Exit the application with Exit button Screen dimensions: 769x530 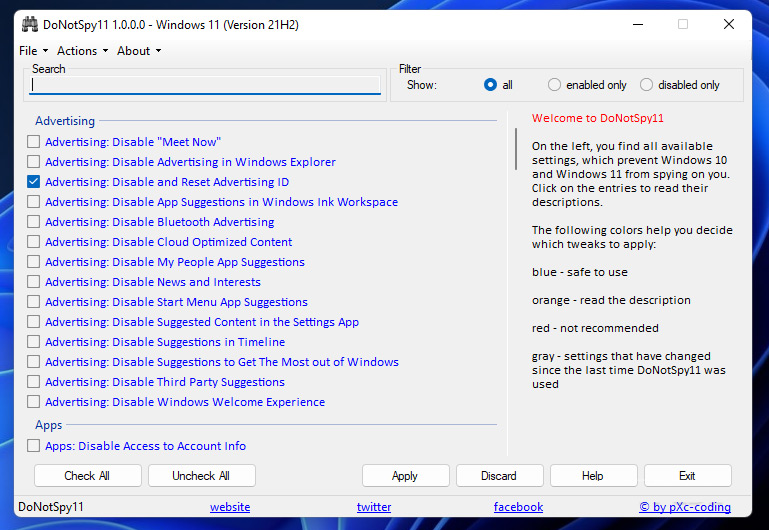[688, 476]
